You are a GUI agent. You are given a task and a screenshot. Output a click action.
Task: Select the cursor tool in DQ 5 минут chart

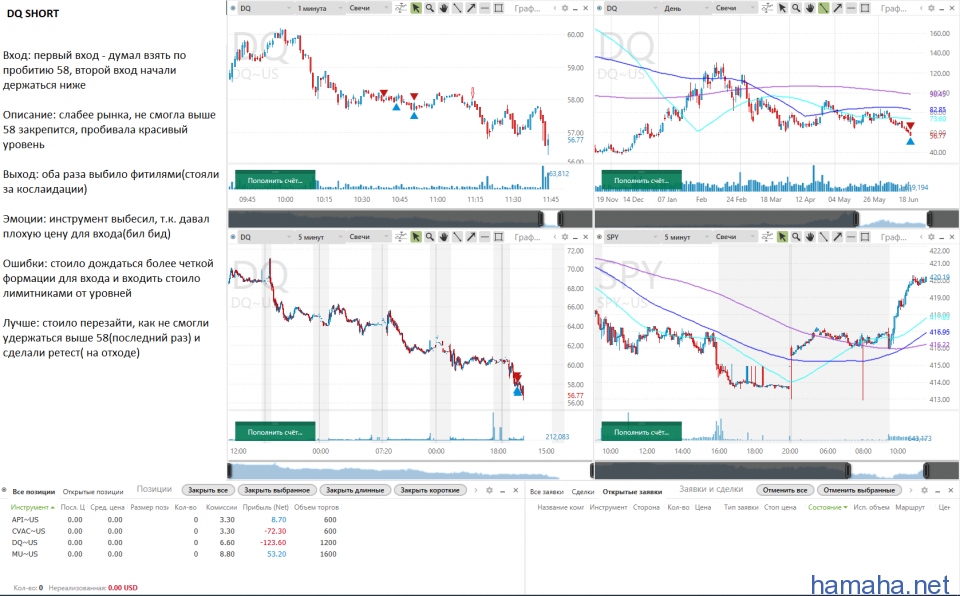416,236
